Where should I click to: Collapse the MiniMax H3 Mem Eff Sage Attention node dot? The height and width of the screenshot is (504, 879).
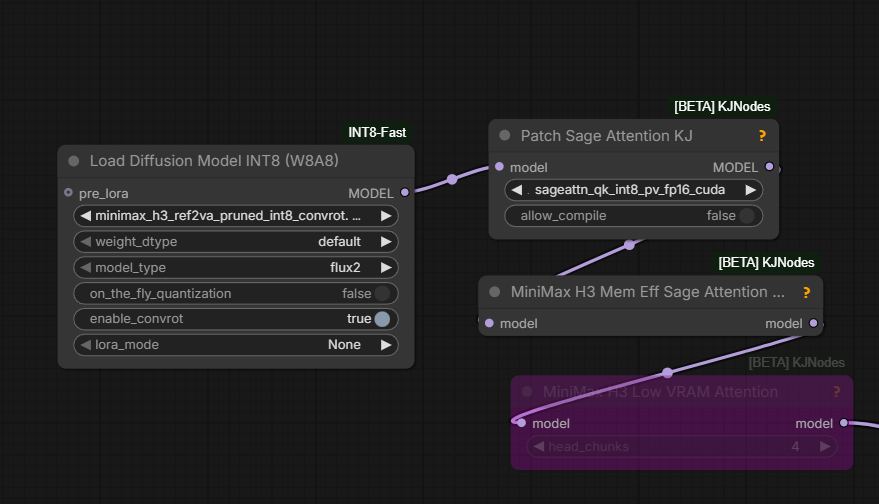pyautogui.click(x=494, y=292)
